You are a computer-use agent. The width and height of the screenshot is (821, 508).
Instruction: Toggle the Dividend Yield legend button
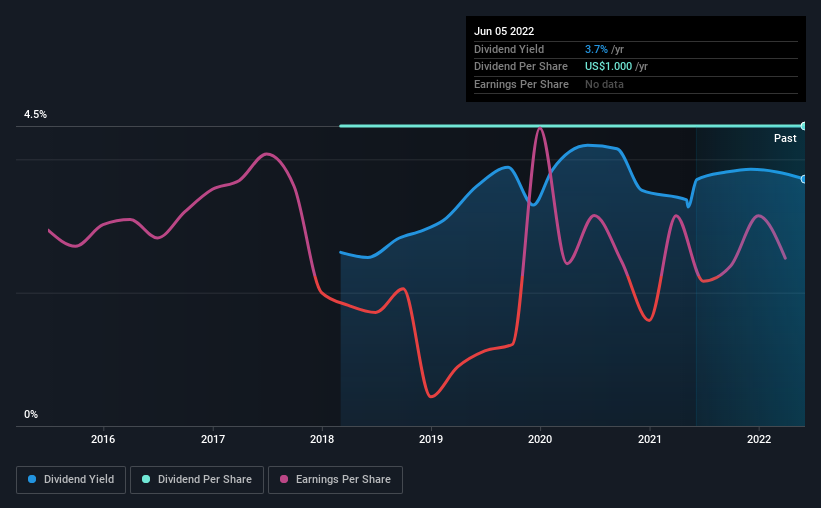(71, 480)
